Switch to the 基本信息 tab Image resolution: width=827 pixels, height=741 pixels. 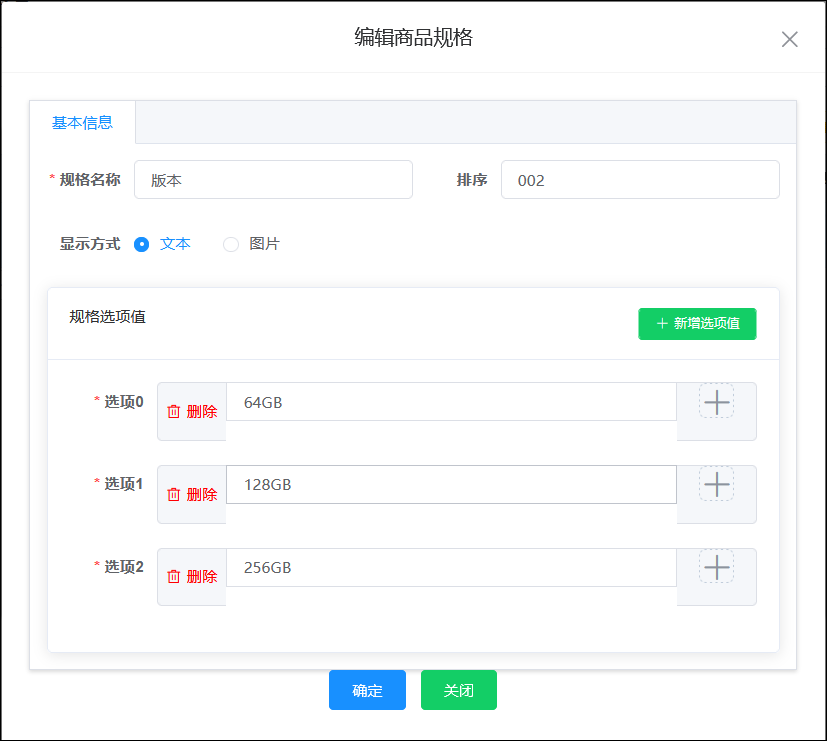point(82,123)
